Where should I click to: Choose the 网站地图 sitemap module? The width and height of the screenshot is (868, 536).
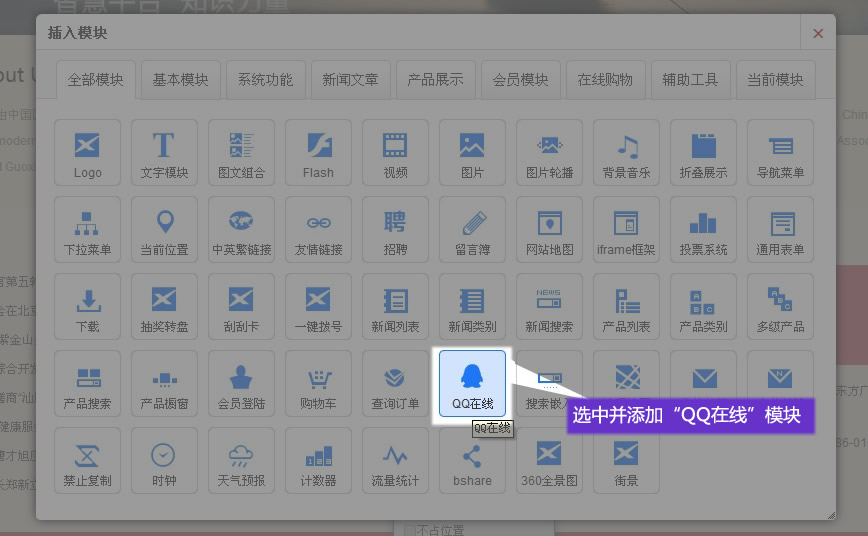pyautogui.click(x=549, y=229)
